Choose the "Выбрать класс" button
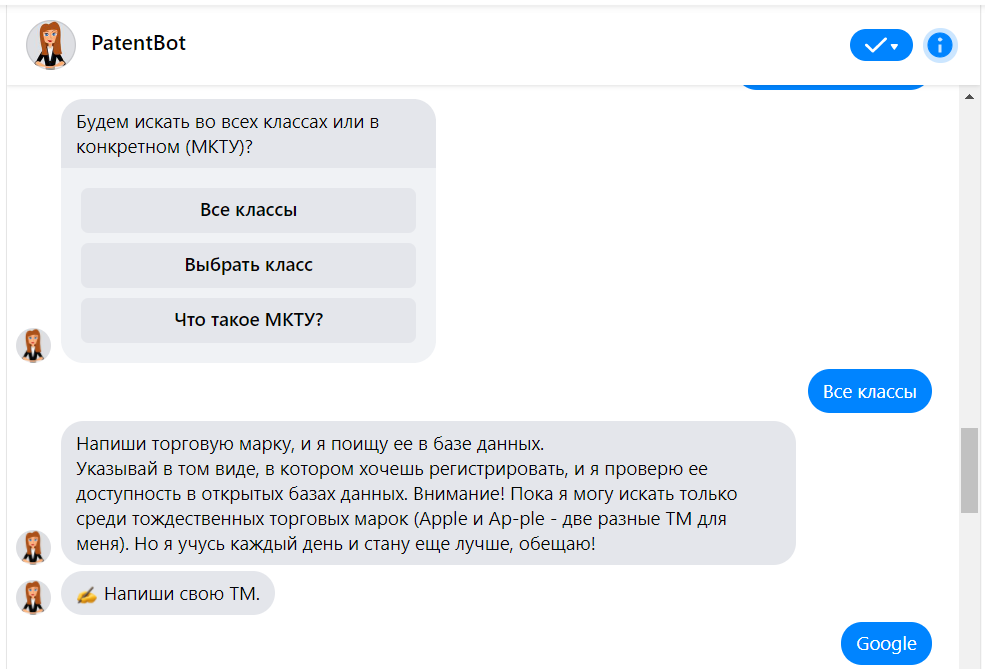Image resolution: width=985 pixels, height=669 pixels. [x=248, y=265]
